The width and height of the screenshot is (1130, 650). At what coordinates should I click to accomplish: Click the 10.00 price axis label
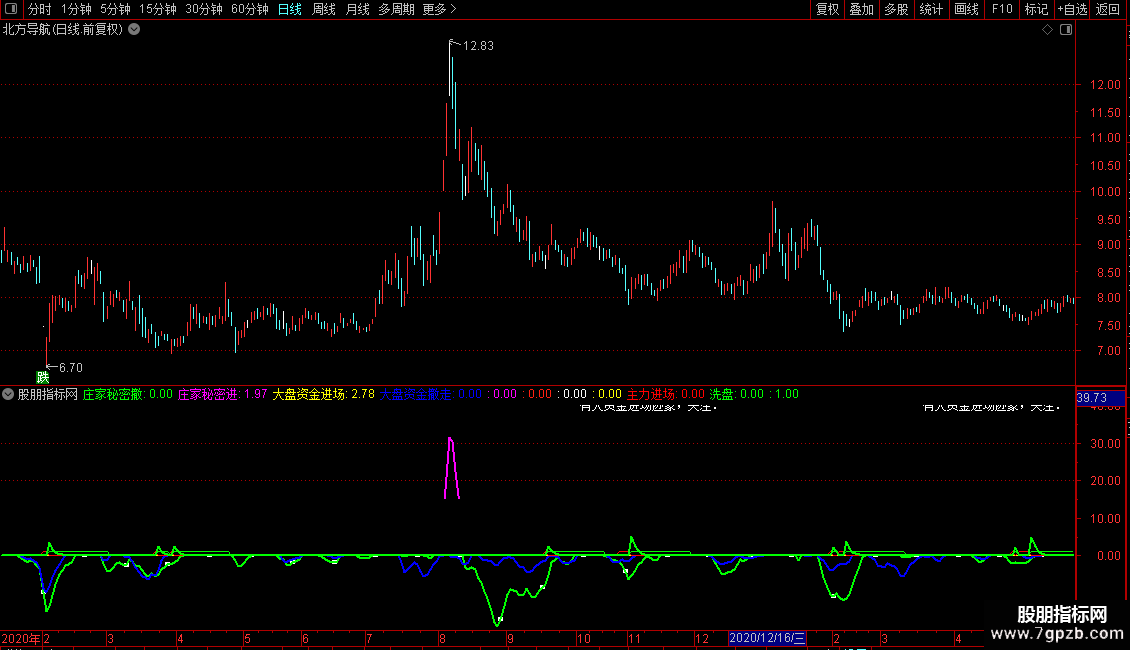coord(1105,192)
